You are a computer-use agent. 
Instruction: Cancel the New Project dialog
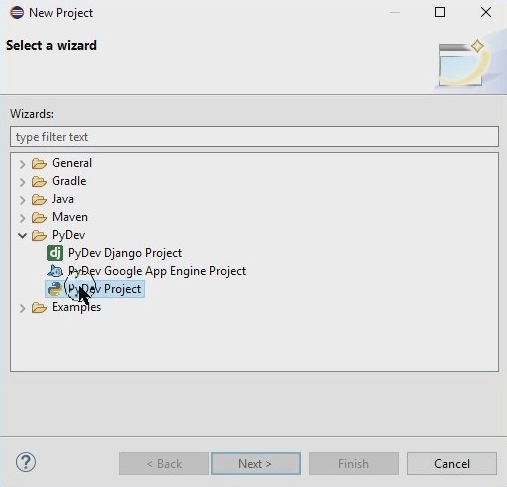point(452,463)
